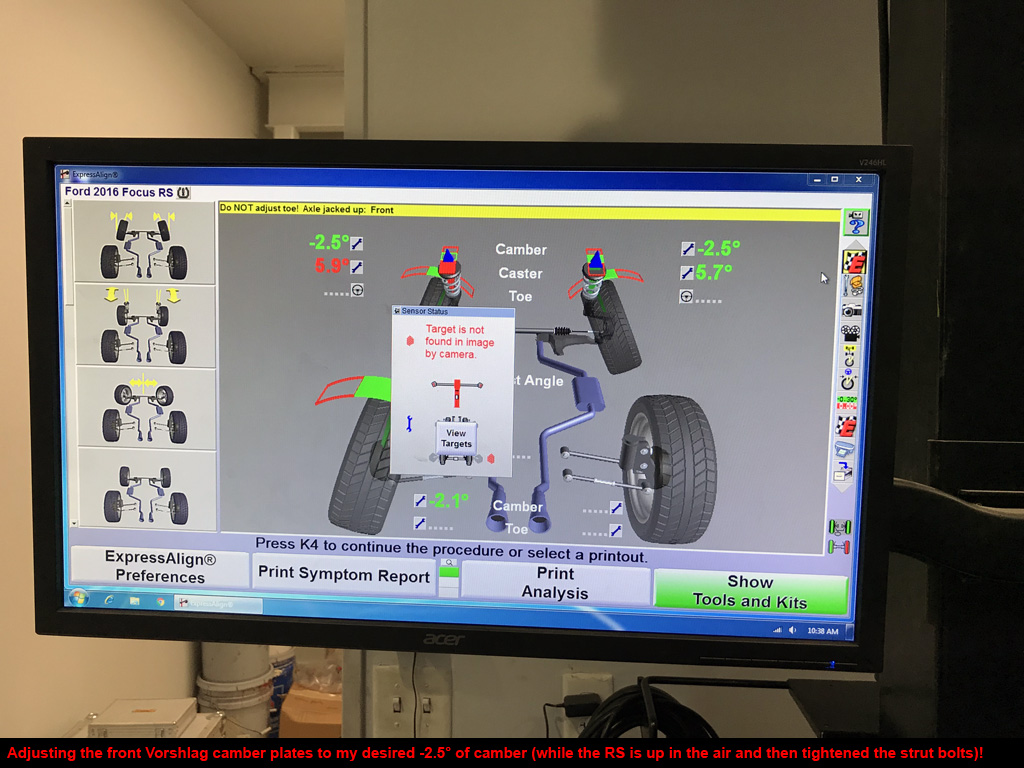Open File Explorer from taskbar
The width and height of the screenshot is (1024, 768).
tap(135, 601)
